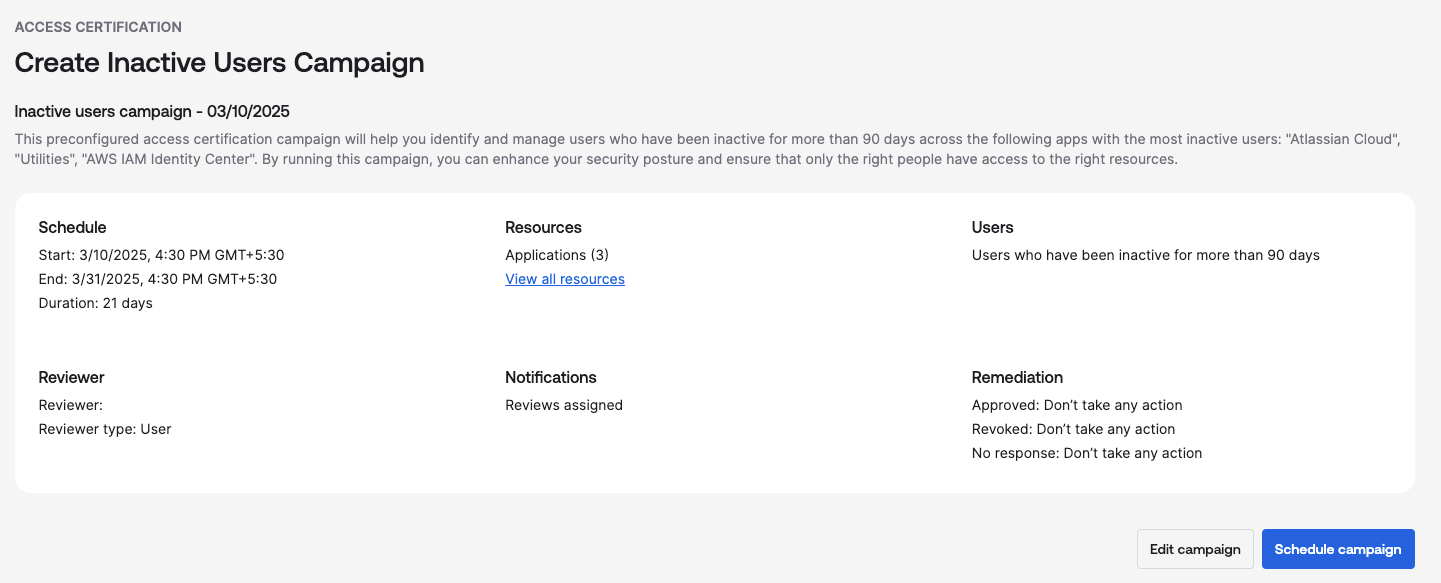Viewport: 1441px width, 583px height.
Task: Open the Edit campaign button
Action: [x=1195, y=549]
